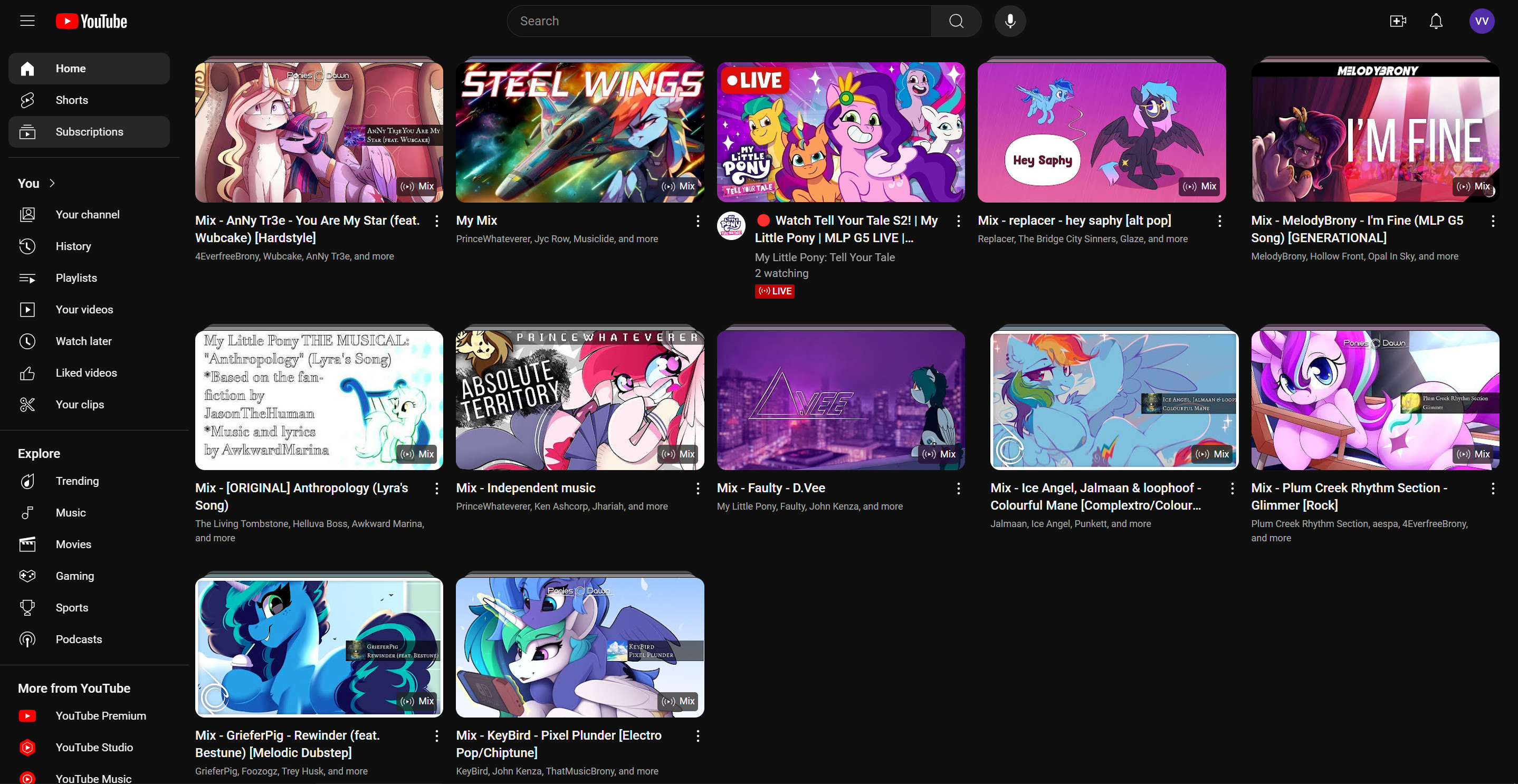This screenshot has height=784, width=1518.
Task: Open options for hey saphy mix
Action: pyautogui.click(x=1220, y=221)
